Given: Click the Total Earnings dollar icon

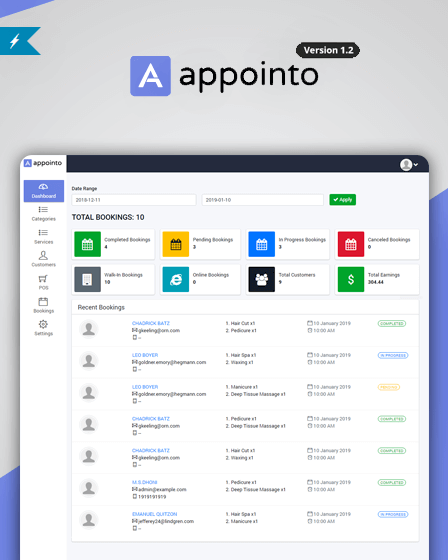Looking at the screenshot, I should pos(351,279).
